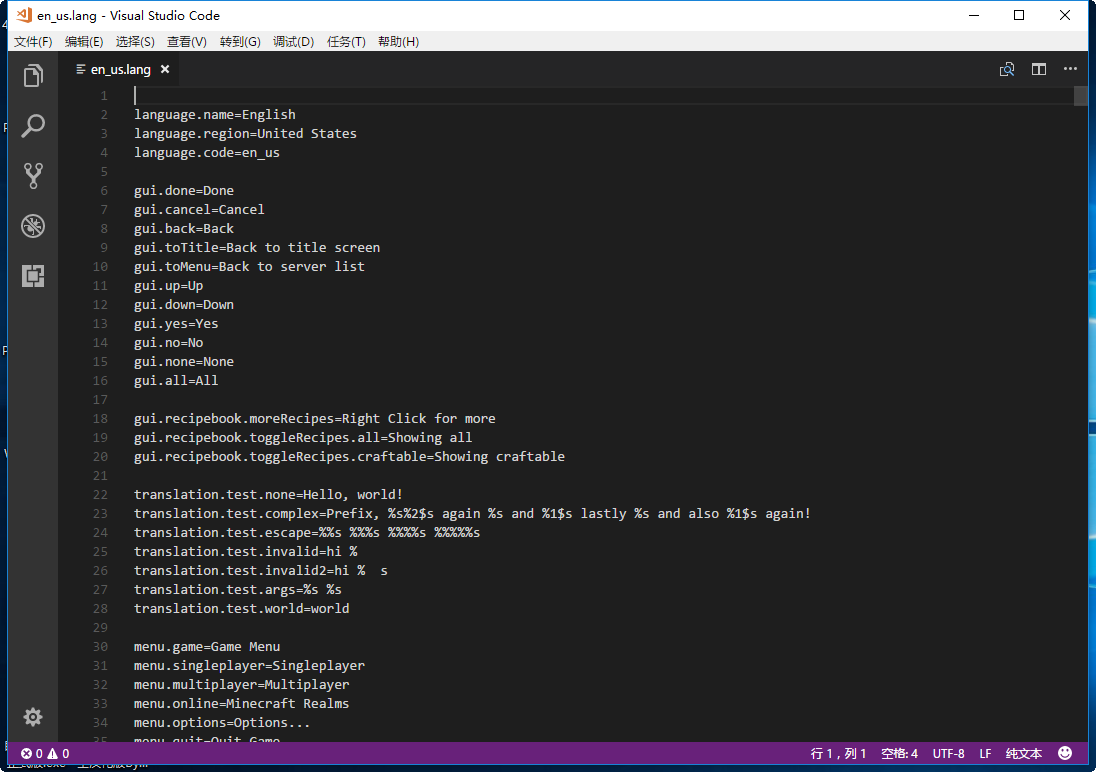The width and height of the screenshot is (1096, 772).
Task: Click the line language.region=United States
Action: 245,134
